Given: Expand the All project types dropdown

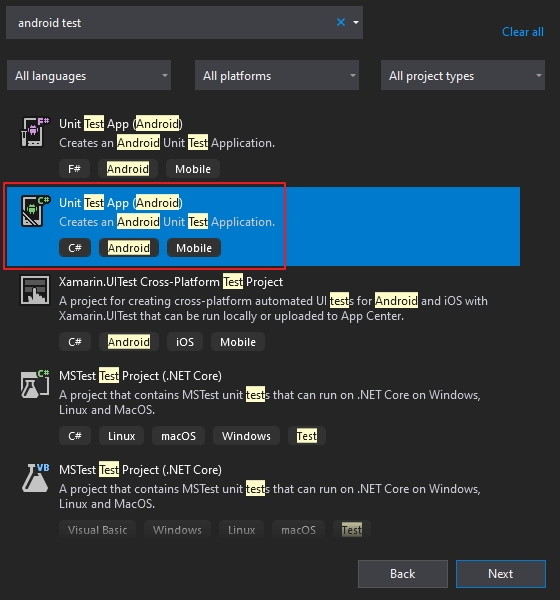Looking at the screenshot, I should click(463, 75).
